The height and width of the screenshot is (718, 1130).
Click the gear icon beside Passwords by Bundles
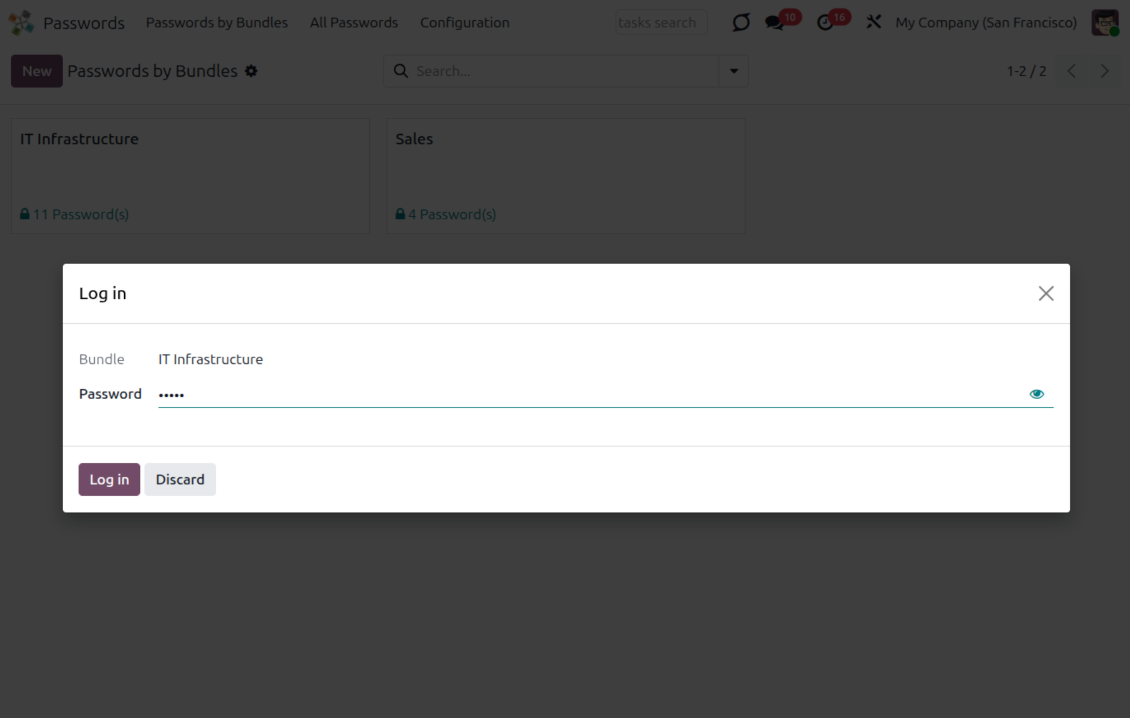click(251, 71)
